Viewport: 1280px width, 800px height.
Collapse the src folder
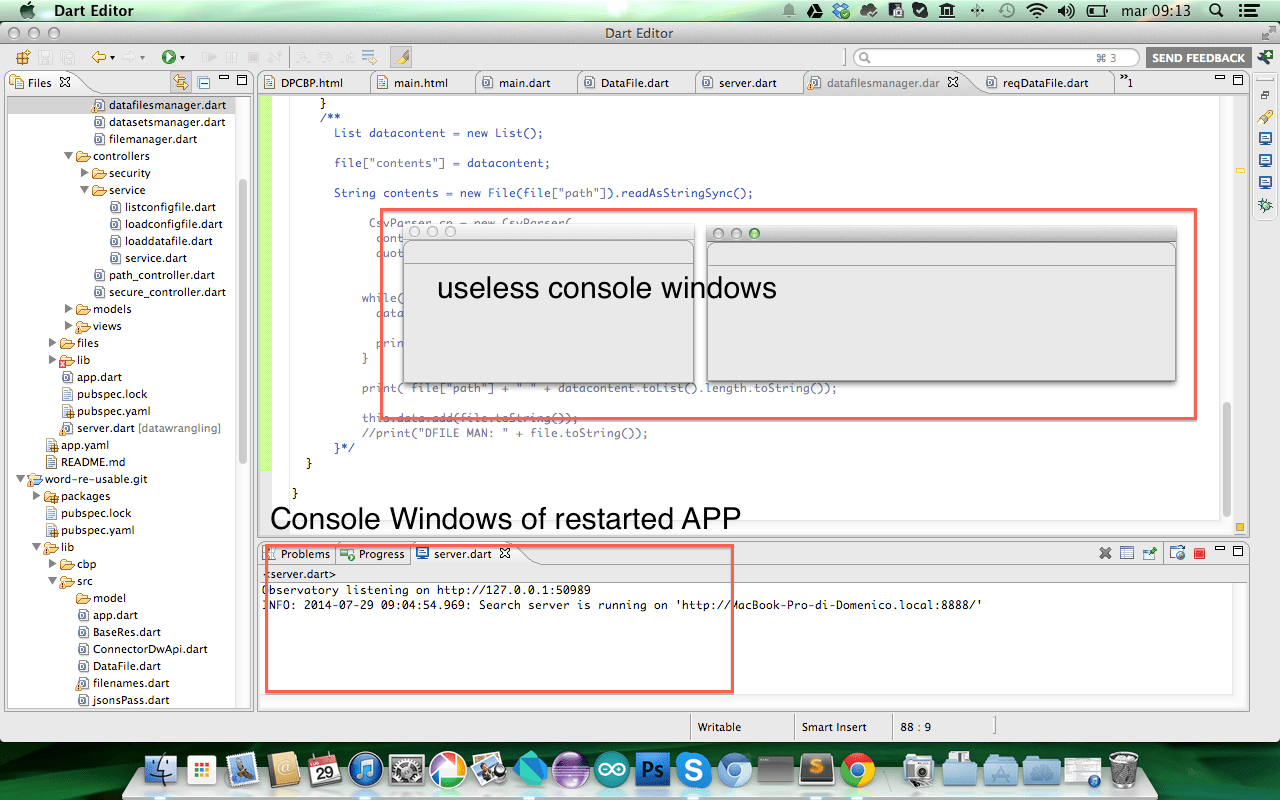(x=53, y=581)
